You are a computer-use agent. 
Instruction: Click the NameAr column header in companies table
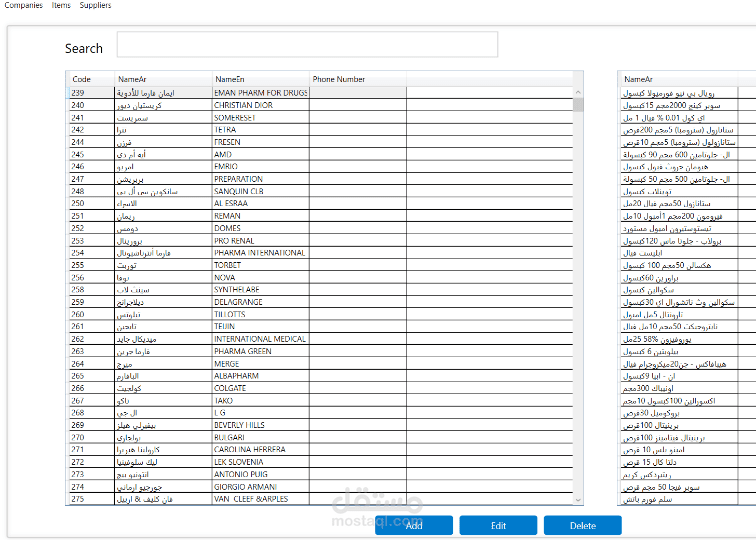click(163, 79)
